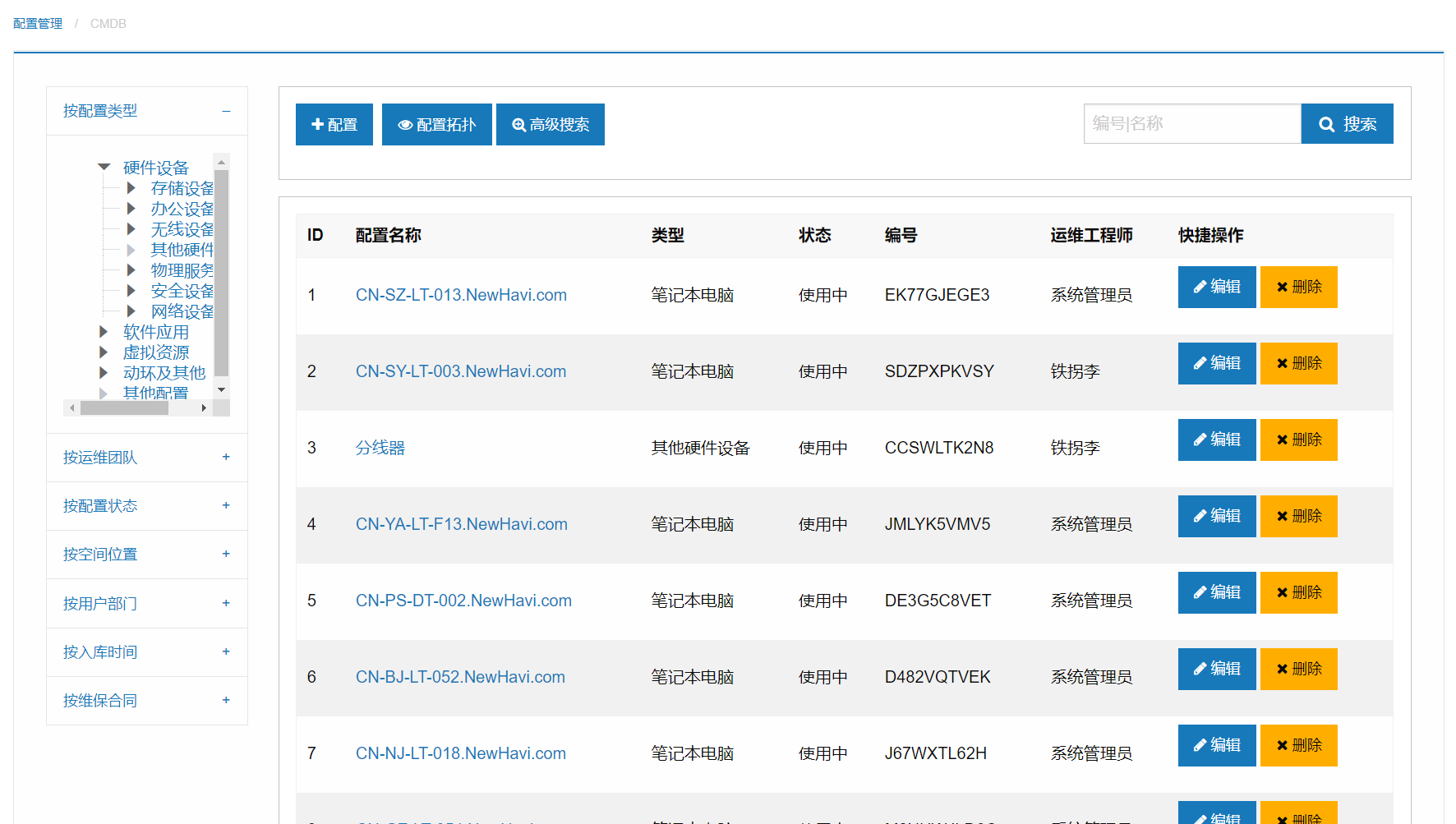Collapse the 硬件设备 tree node
The width and height of the screenshot is (1456, 824).
click(104, 168)
